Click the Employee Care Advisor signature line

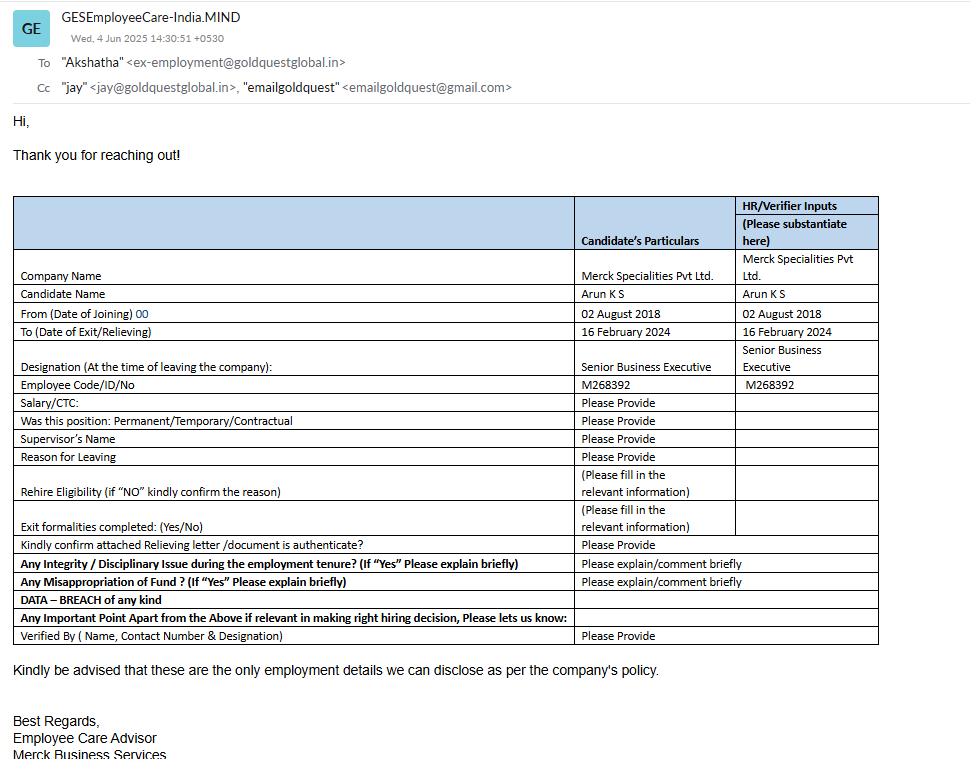click(x=85, y=738)
